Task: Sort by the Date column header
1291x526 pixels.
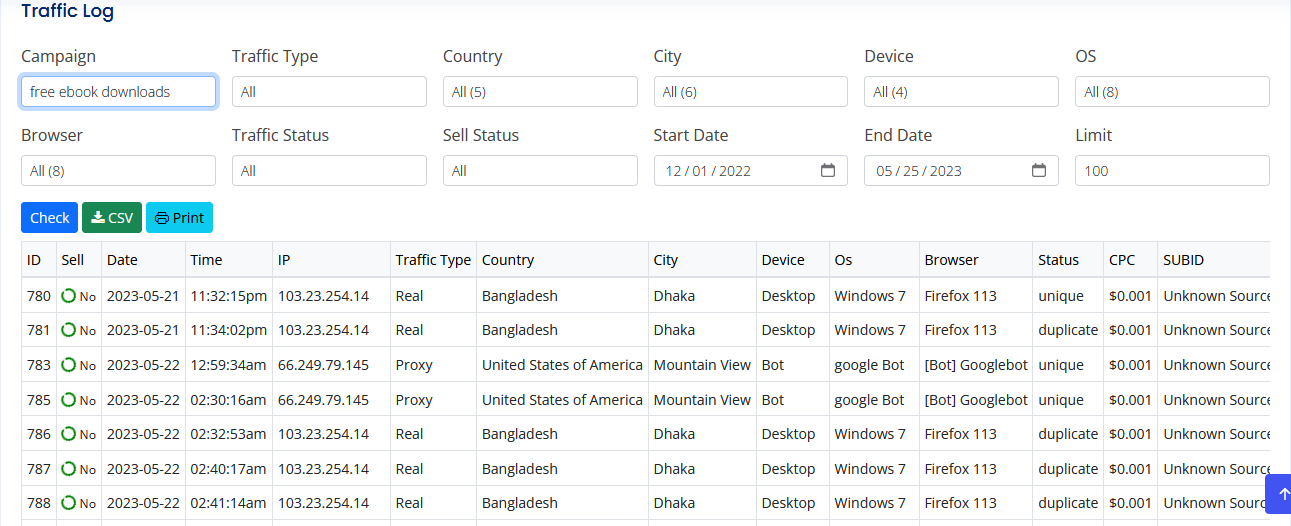Action: coord(122,260)
